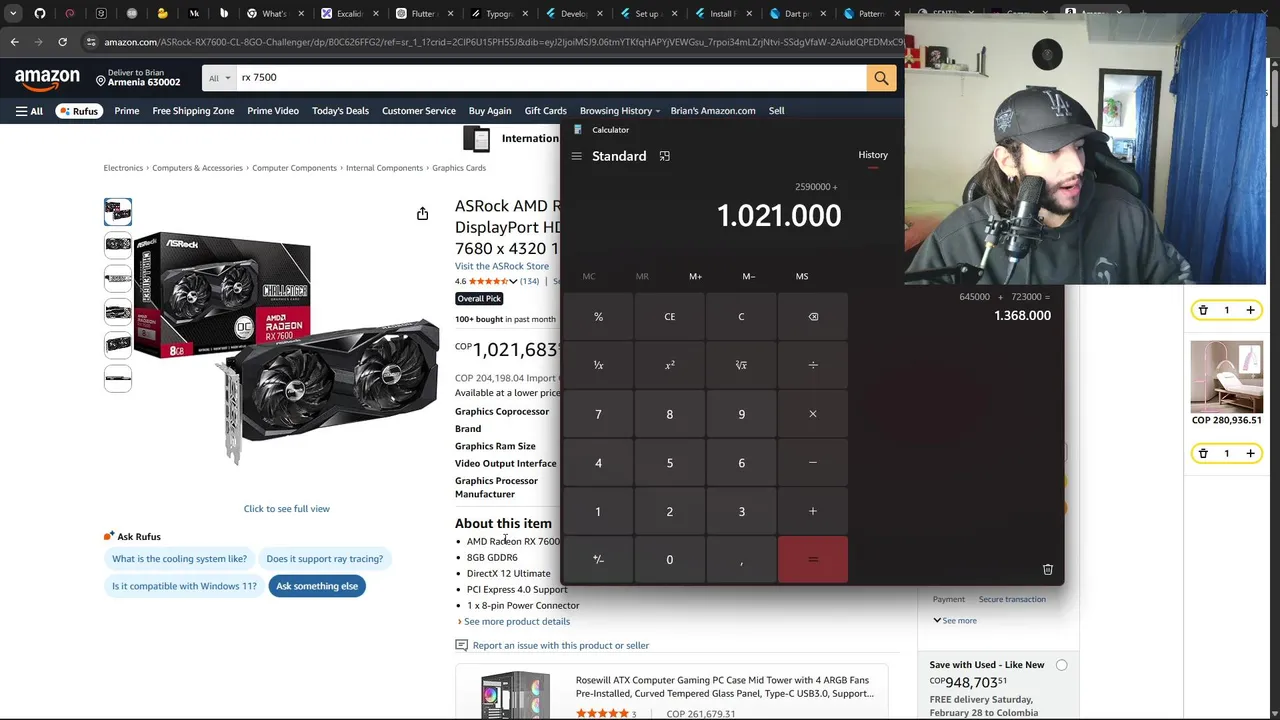The image size is (1280, 720).
Task: Click the calculator decimal comma key
Action: (741, 560)
